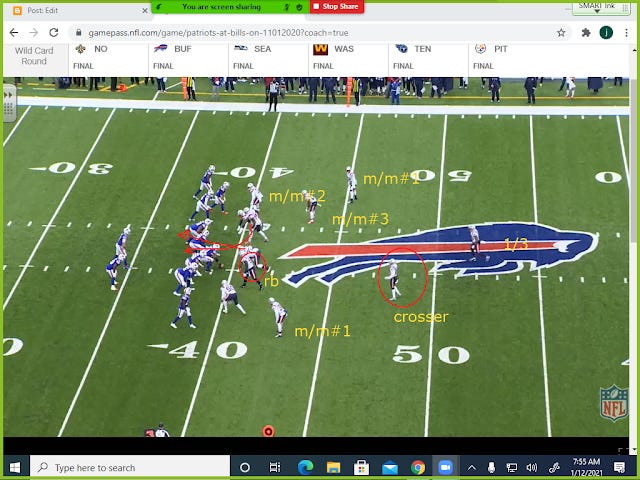Open the volume speaker tray icon
The image size is (640, 480).
click(x=532, y=467)
